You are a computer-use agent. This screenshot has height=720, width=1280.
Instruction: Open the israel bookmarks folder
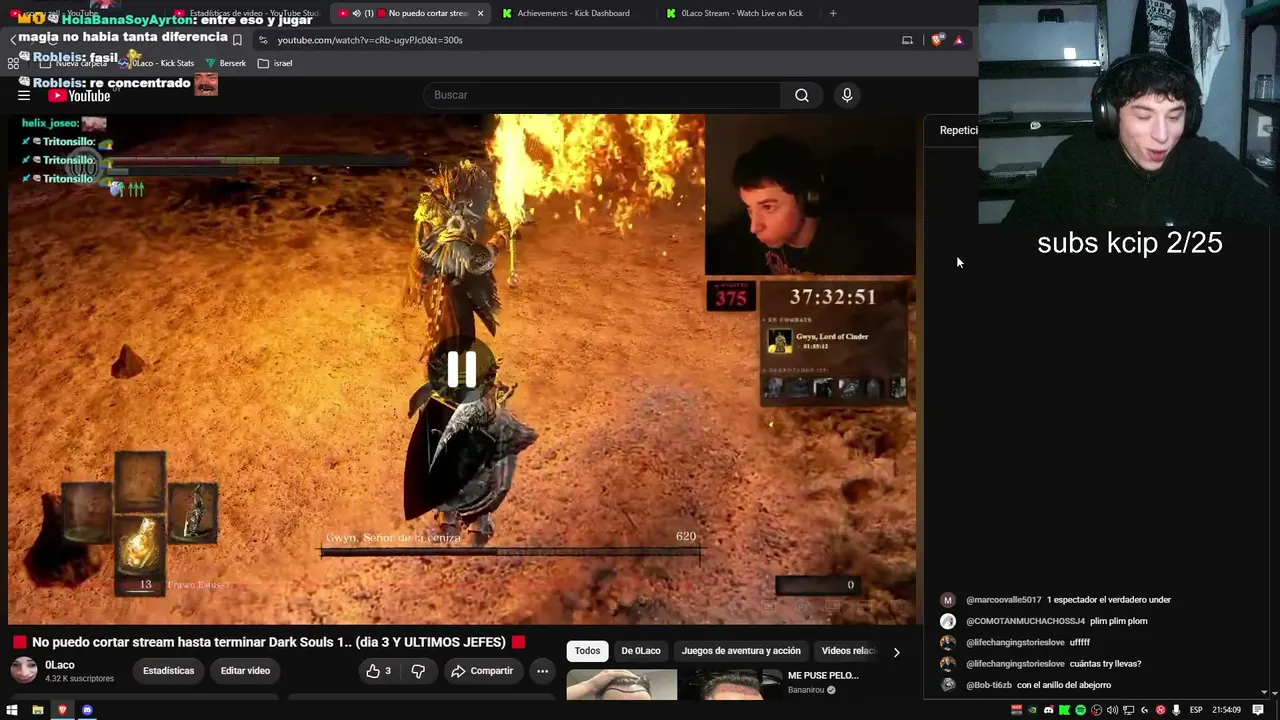(275, 63)
